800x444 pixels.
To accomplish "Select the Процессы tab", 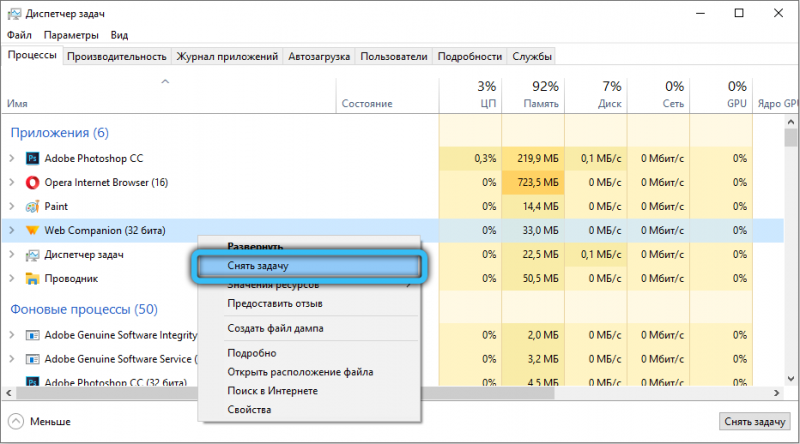I will (32, 55).
